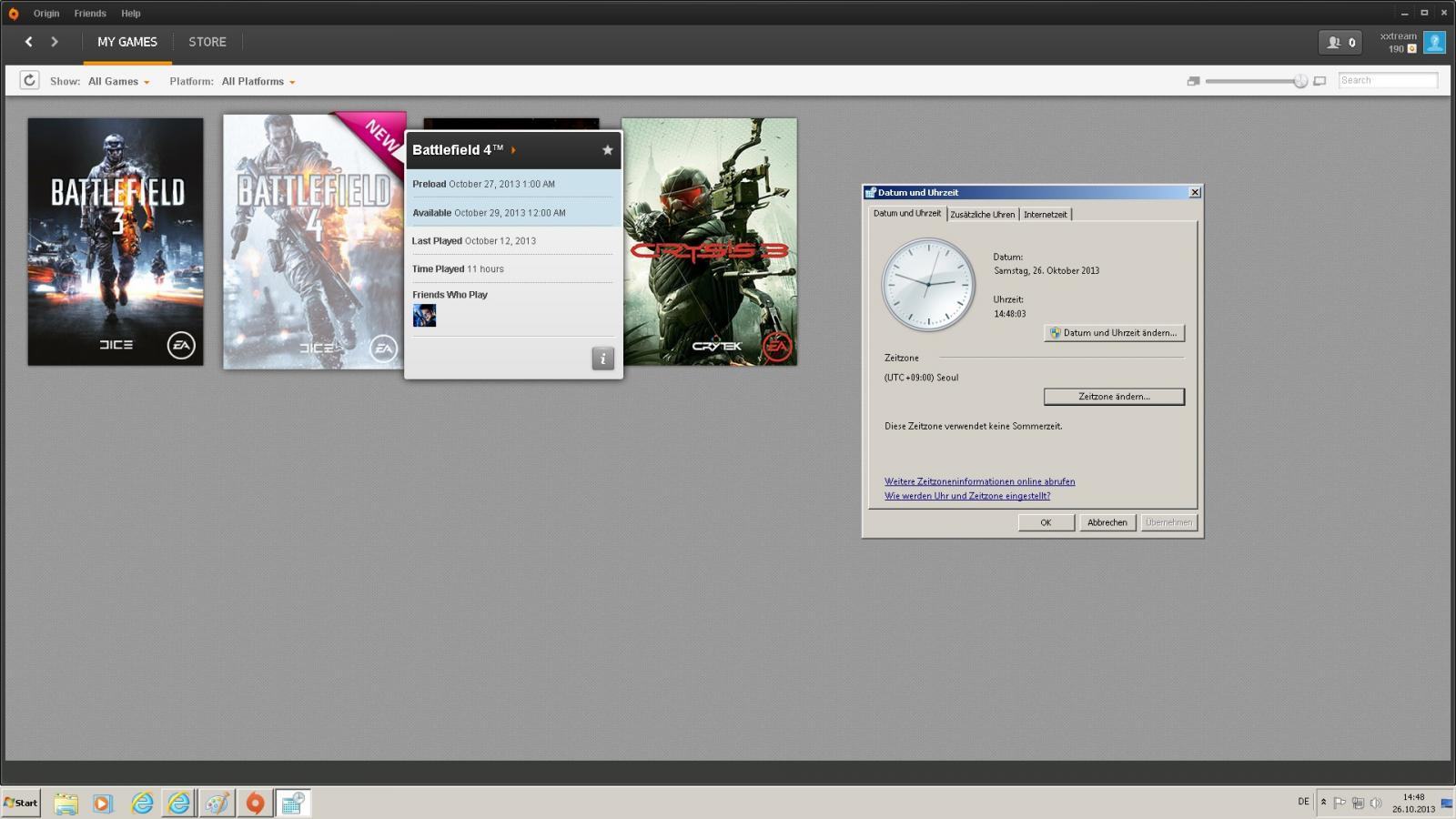Open the Battlefield 4 title arrow
Screen dimensions: 1456x819
513,150
